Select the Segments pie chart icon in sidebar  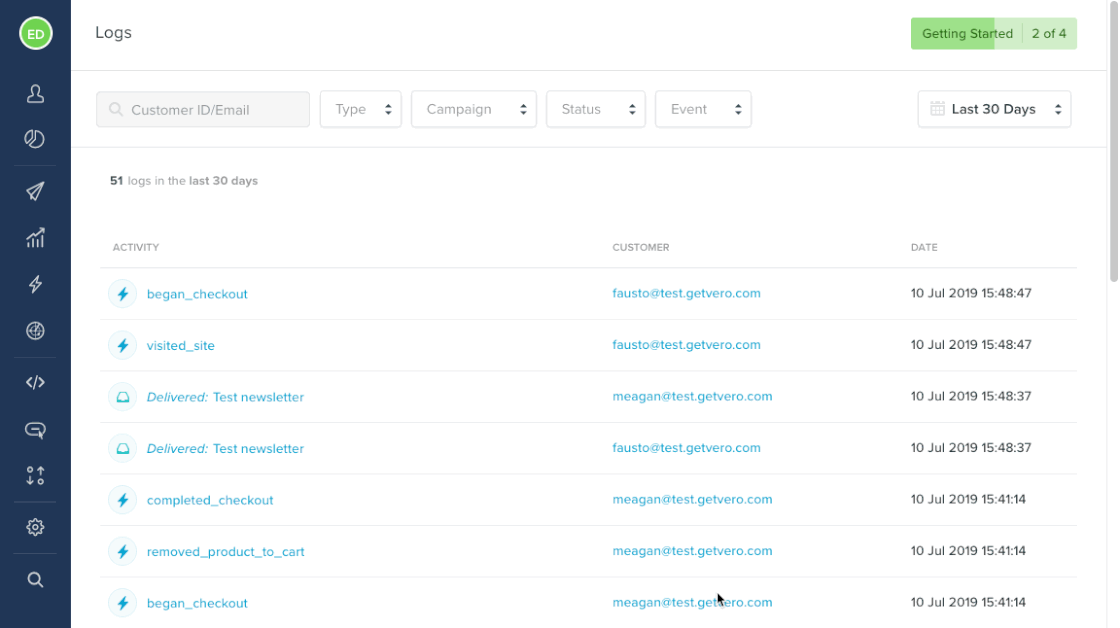click(x=35, y=139)
